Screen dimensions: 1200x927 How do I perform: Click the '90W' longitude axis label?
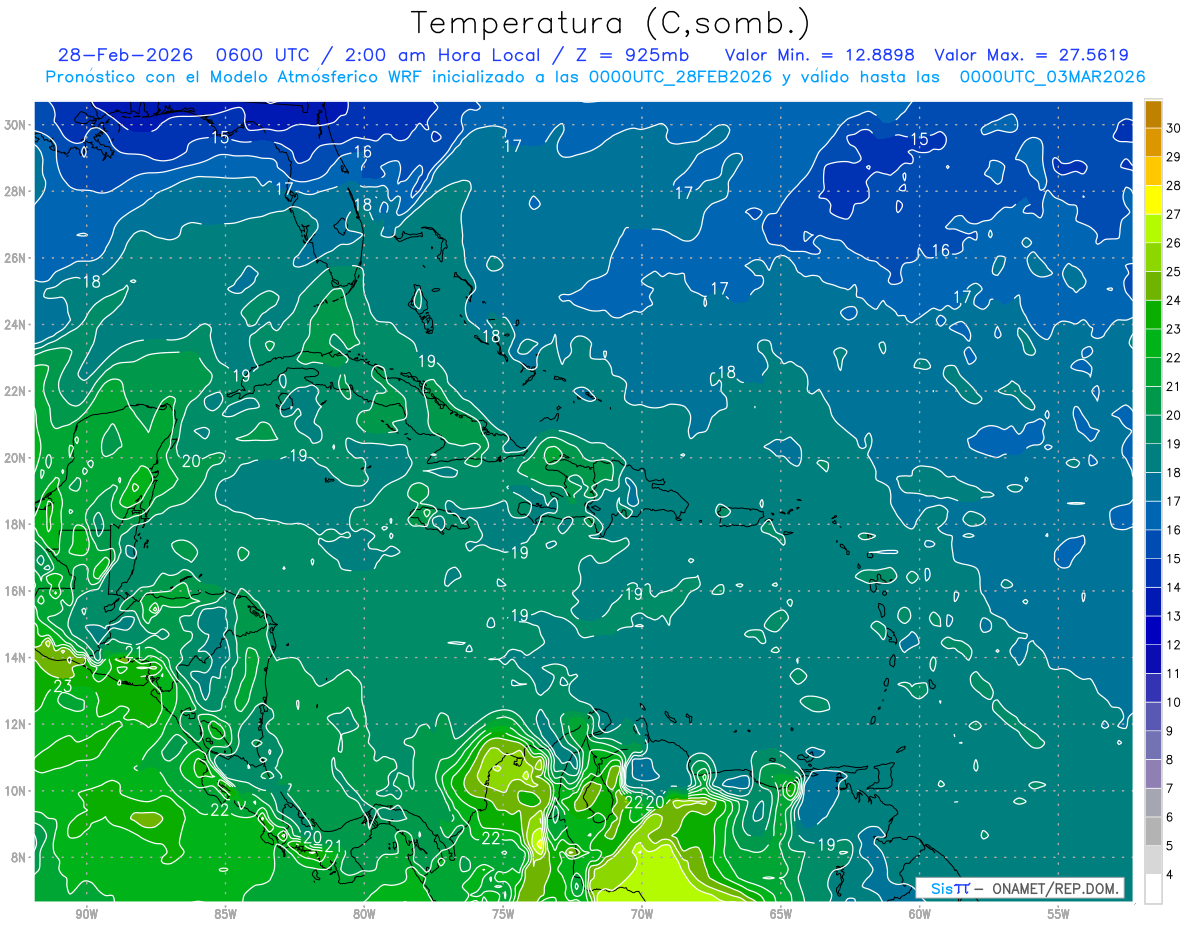click(x=86, y=915)
